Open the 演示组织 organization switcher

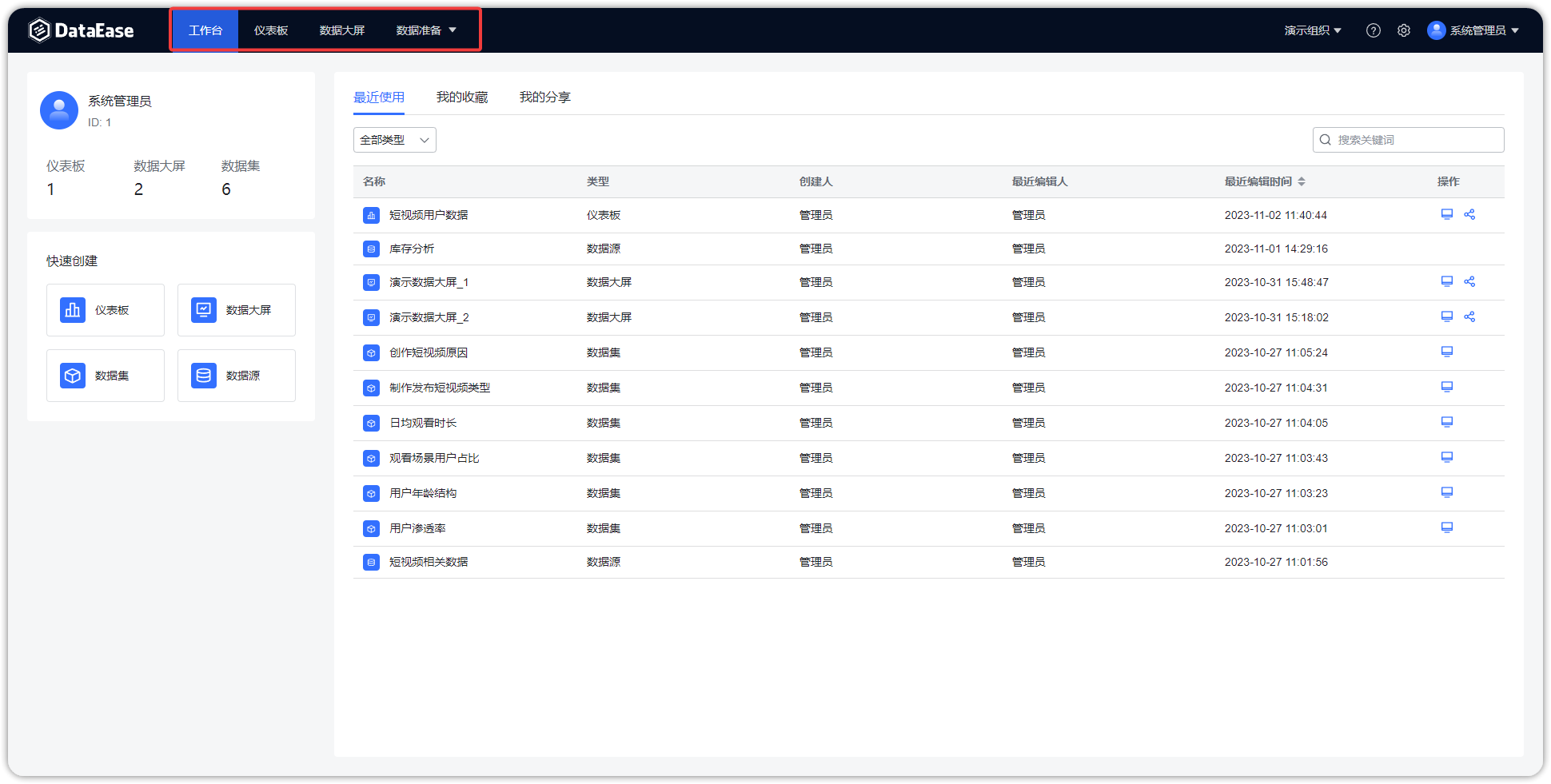tap(1312, 30)
